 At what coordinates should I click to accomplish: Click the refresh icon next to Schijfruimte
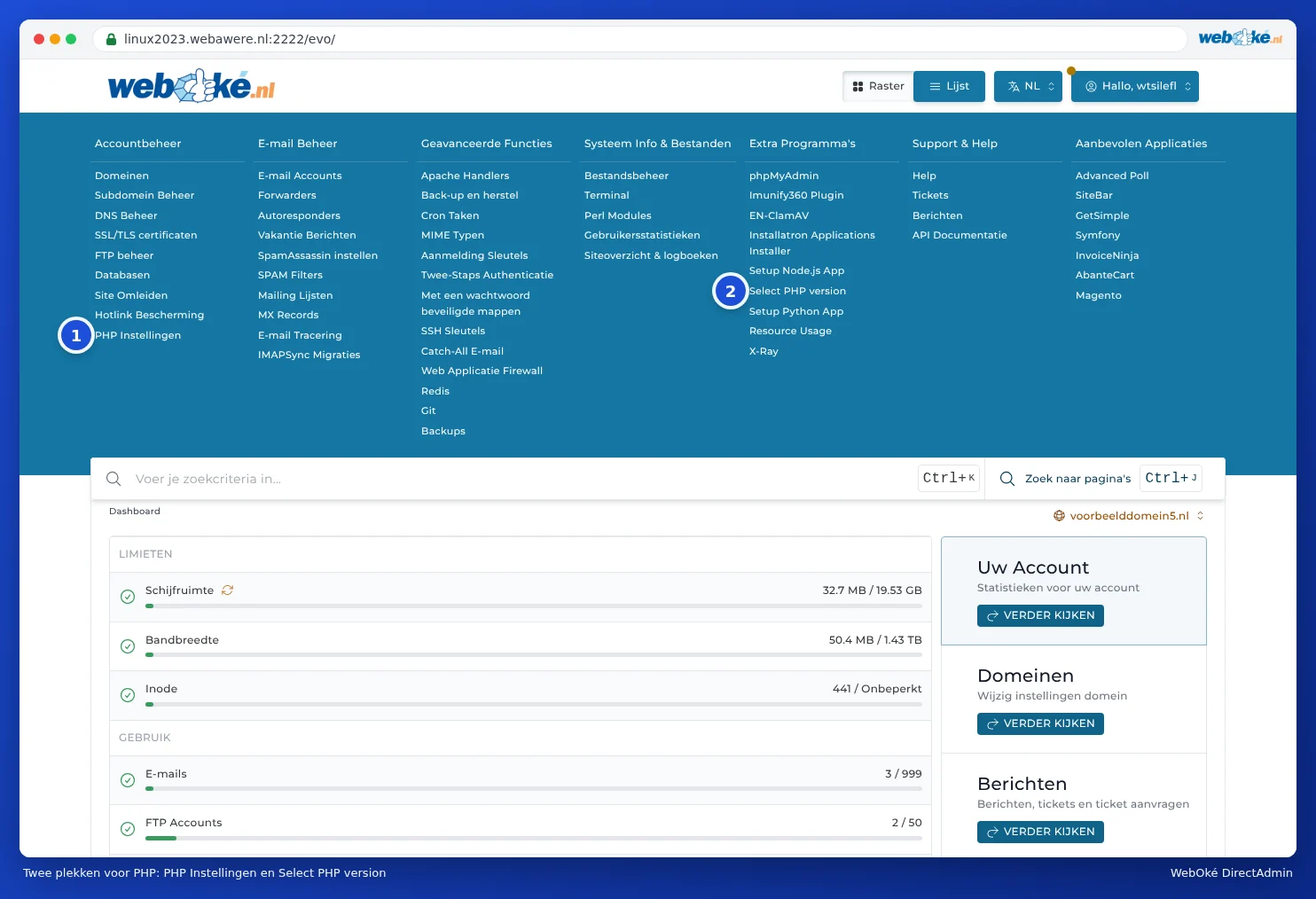click(x=228, y=590)
